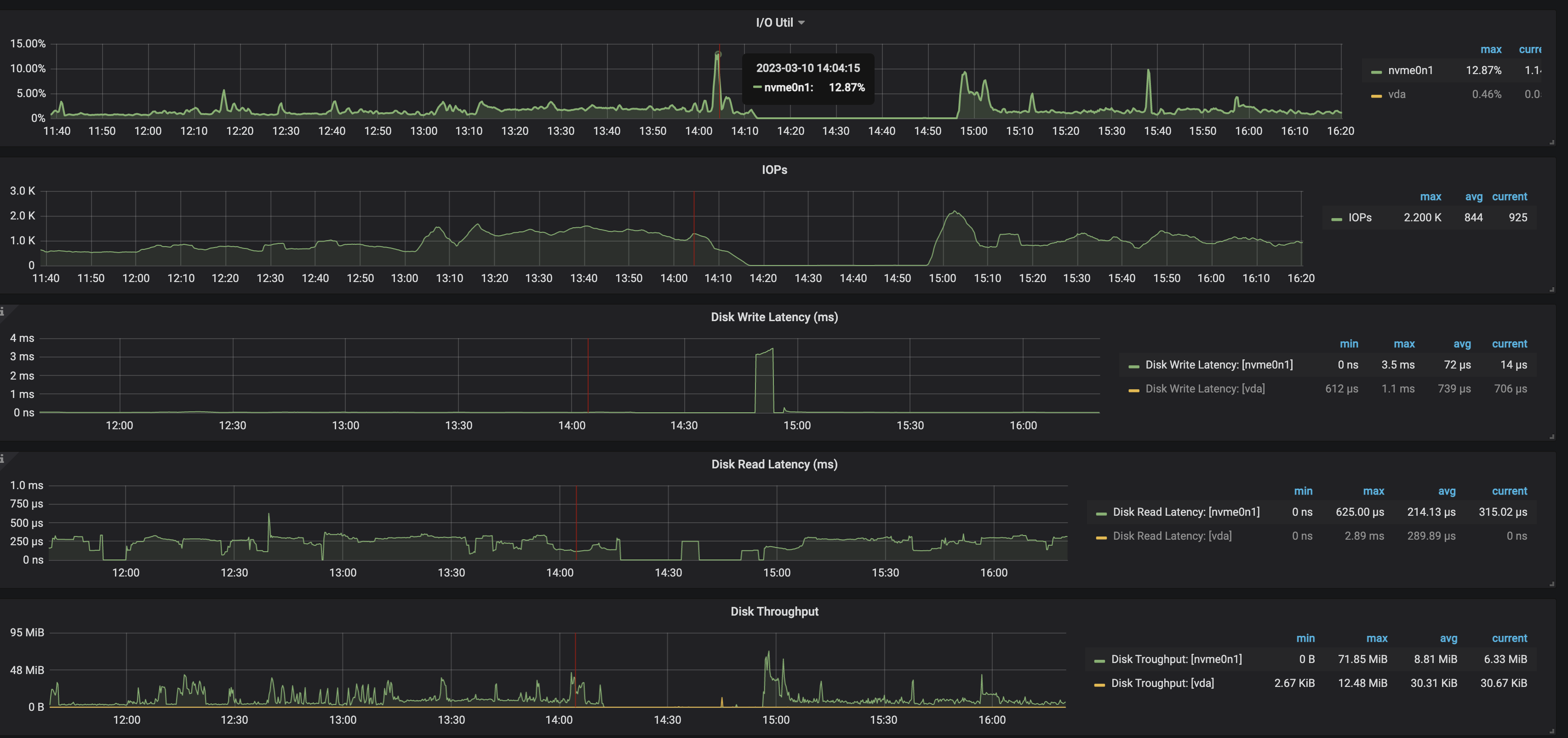Open the Disk Throughput panel title menu
The image size is (1568, 738).
point(774,611)
